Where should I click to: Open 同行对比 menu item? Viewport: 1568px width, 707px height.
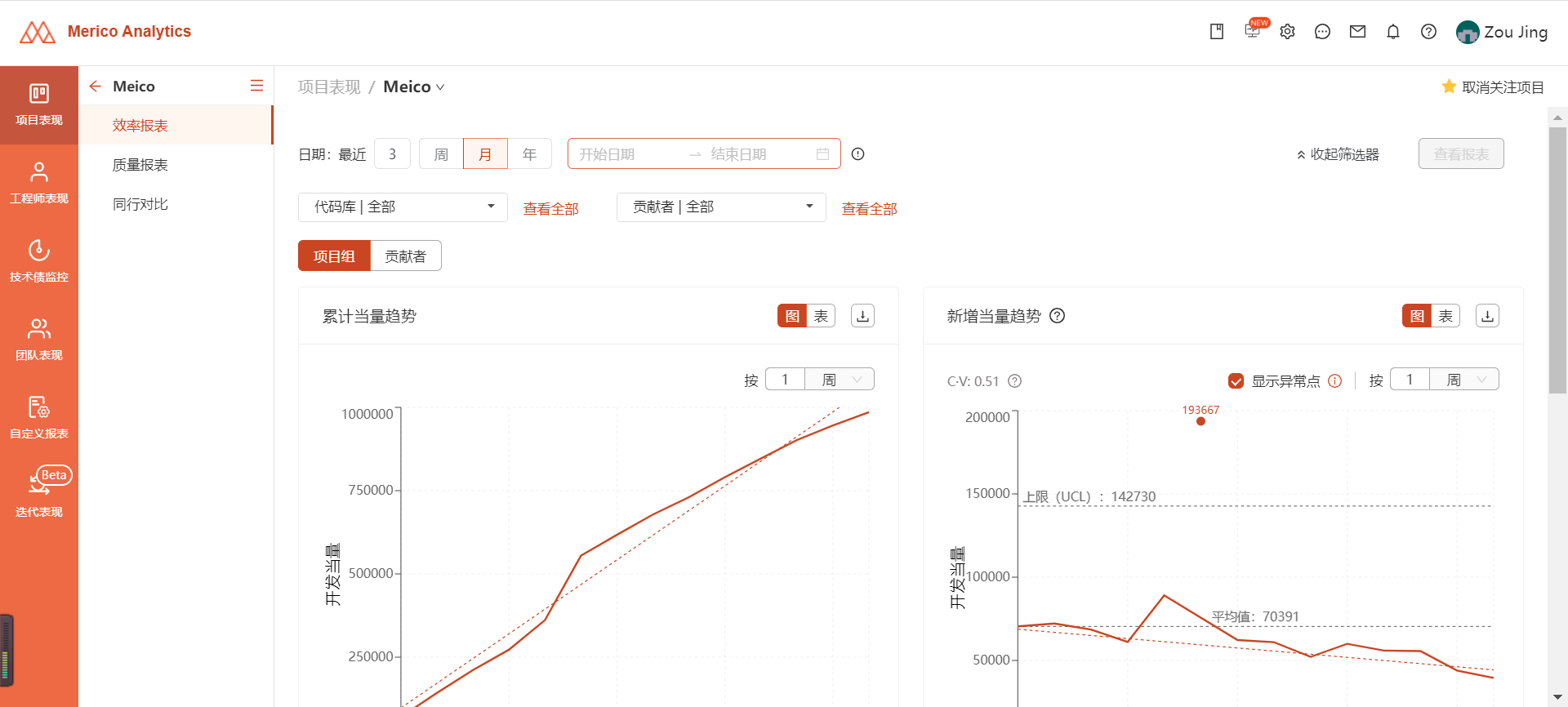coord(176,203)
